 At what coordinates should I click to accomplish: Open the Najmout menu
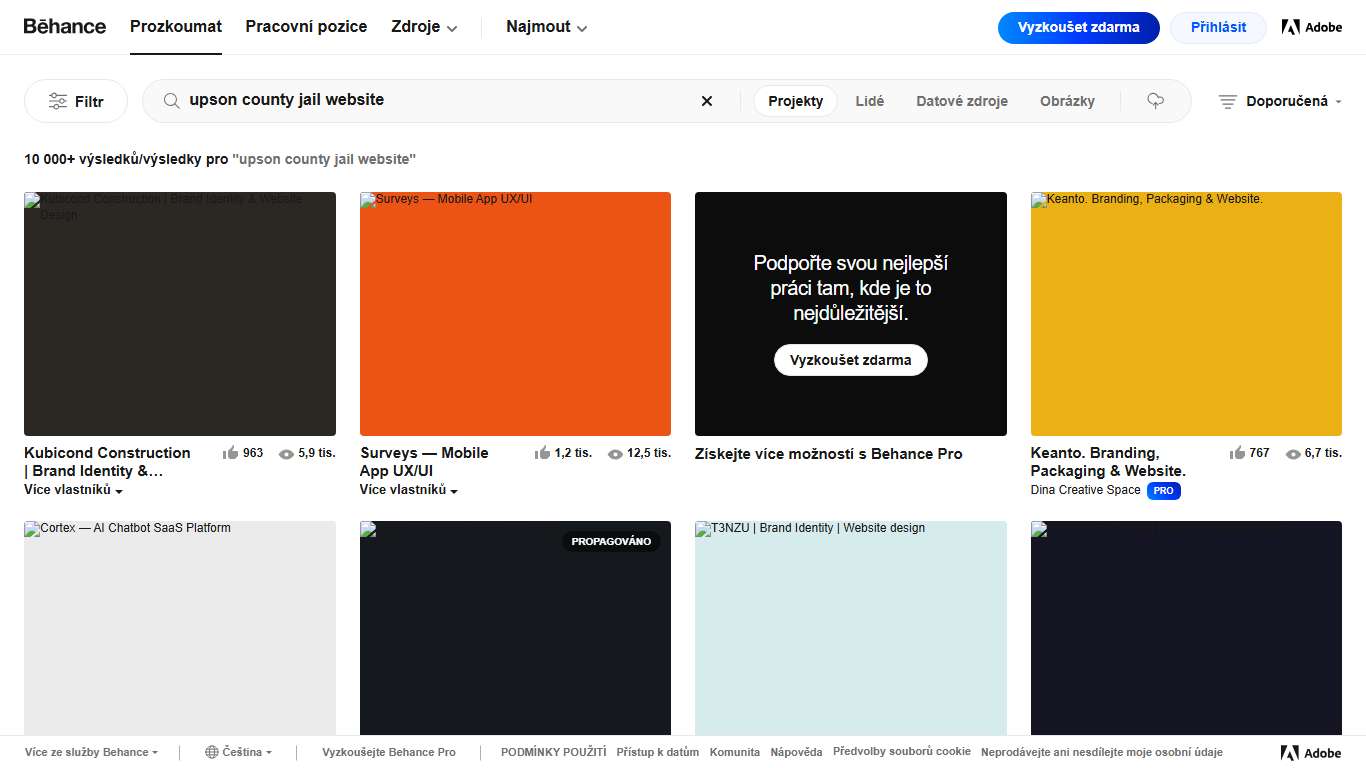pyautogui.click(x=546, y=27)
